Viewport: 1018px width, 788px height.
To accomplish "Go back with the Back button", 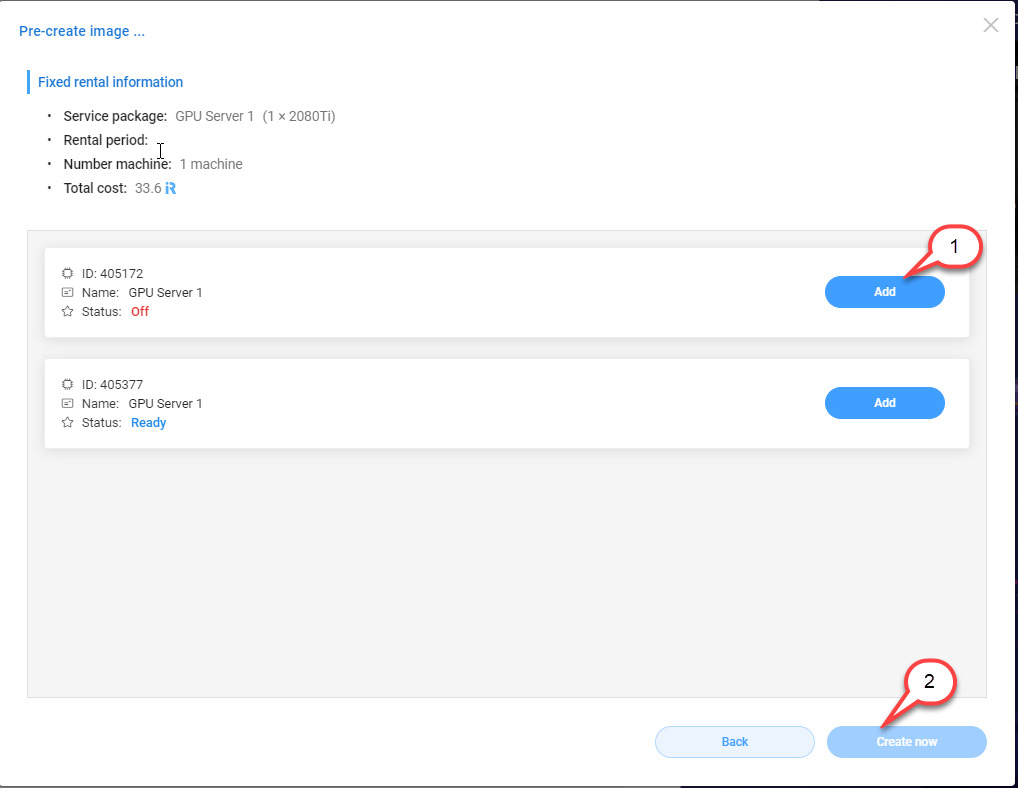I will [x=734, y=742].
